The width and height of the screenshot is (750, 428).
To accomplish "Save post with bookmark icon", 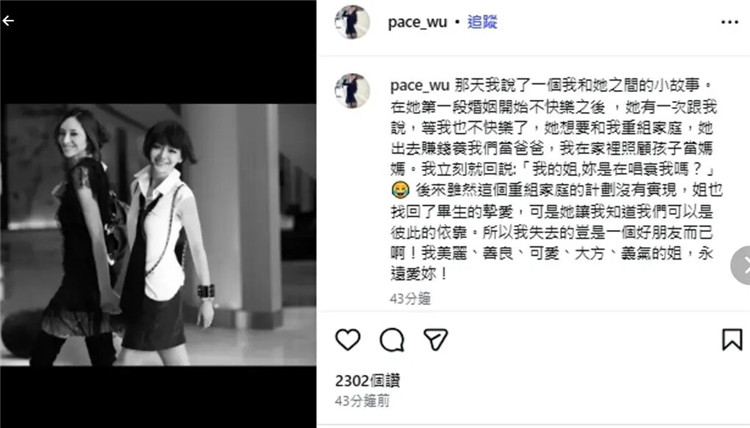I will [732, 340].
